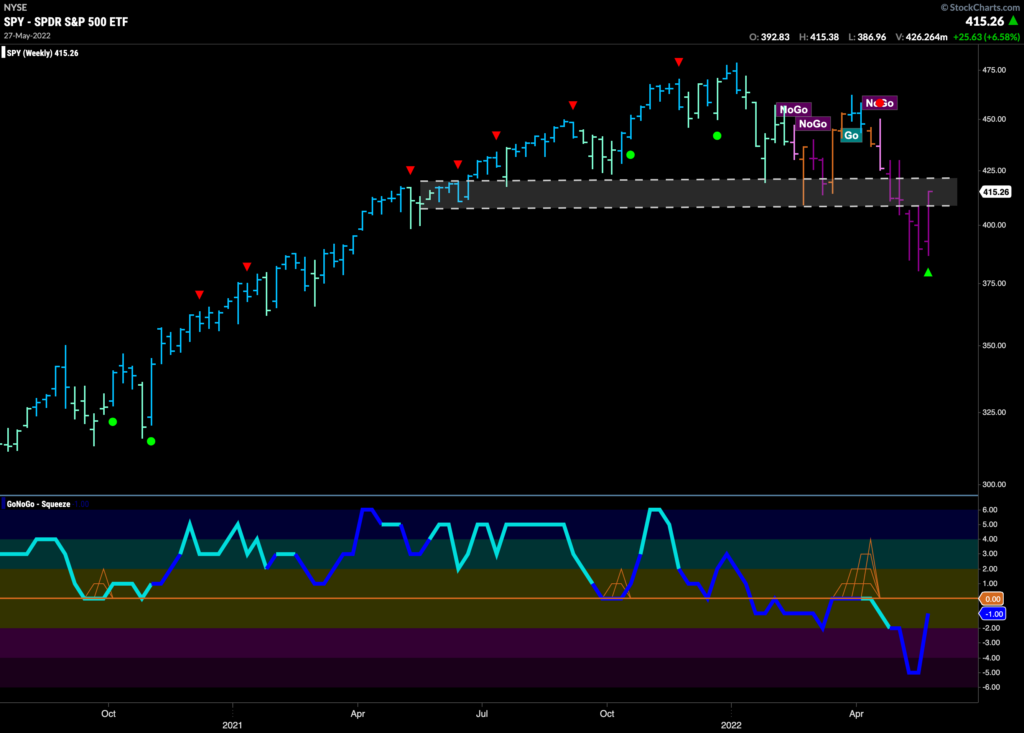Image resolution: width=1024 pixels, height=733 pixels.
Task: Click the 425.00 price axis label
Action: click(x=994, y=171)
